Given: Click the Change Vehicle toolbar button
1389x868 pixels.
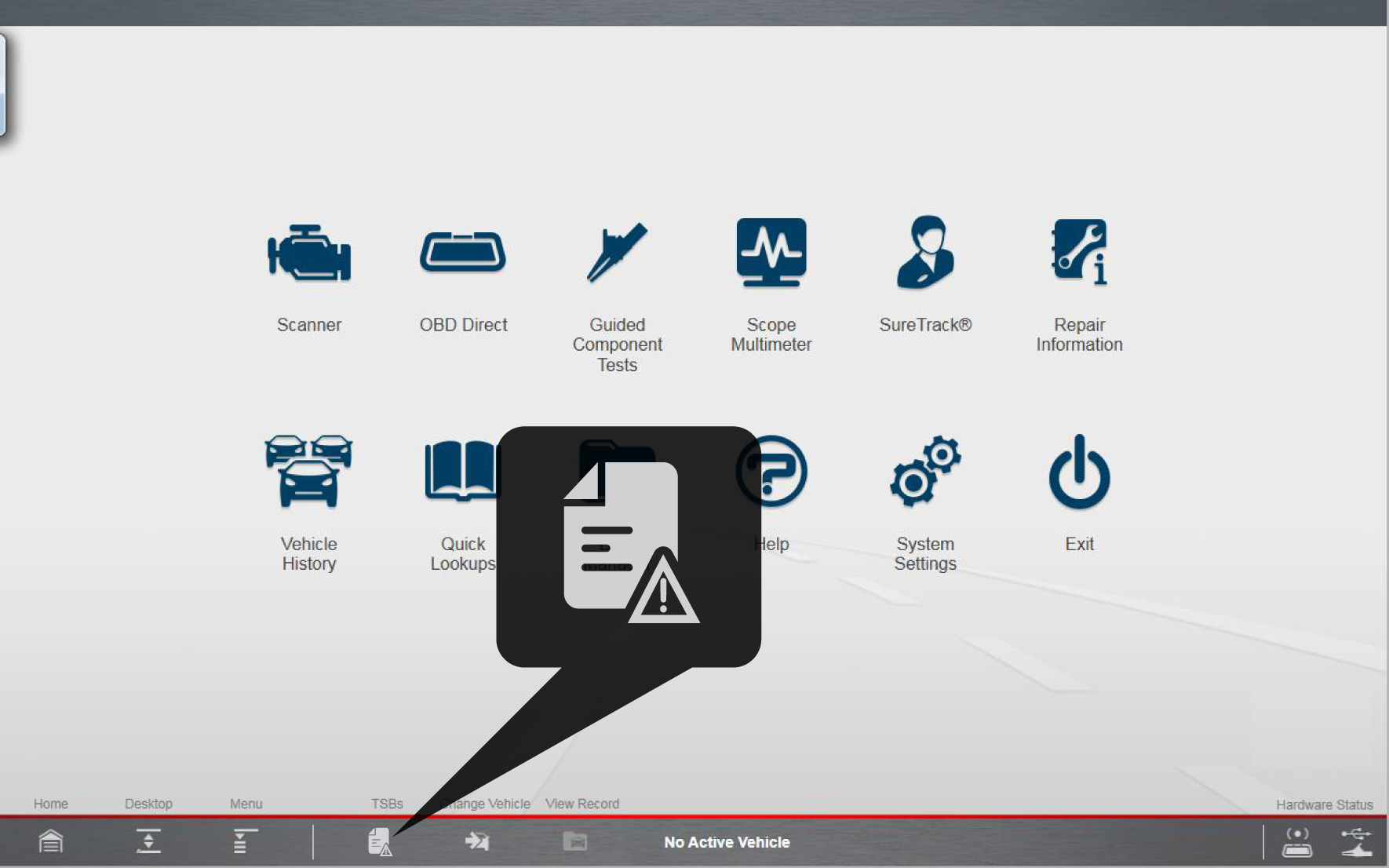Looking at the screenshot, I should coord(477,841).
